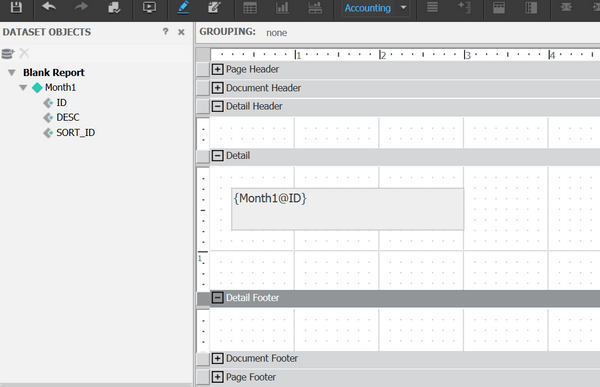Select the SORT_ID attribute
Image resolution: width=600 pixels, height=387 pixels.
click(x=76, y=132)
